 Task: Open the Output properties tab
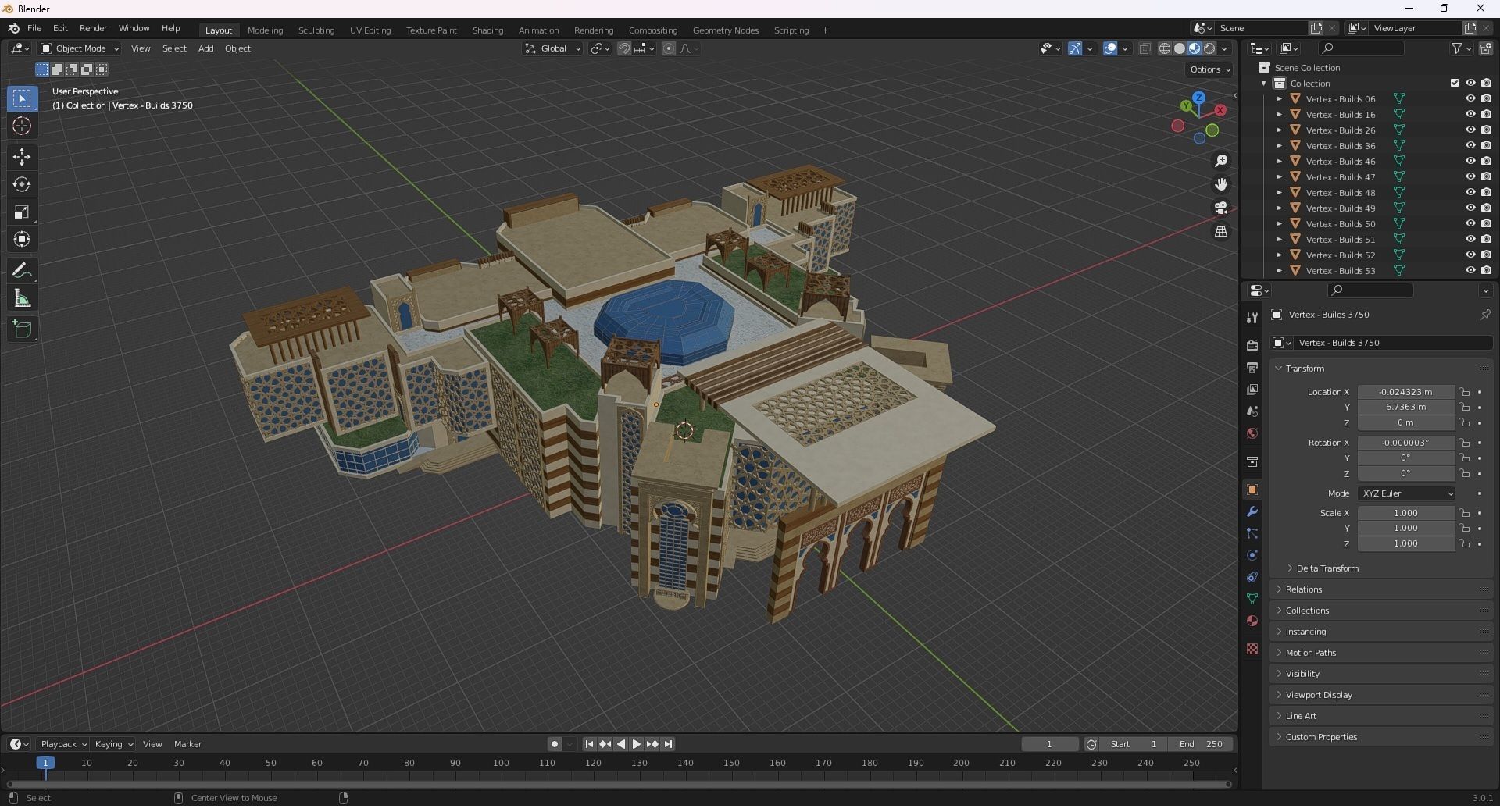tap(1252, 367)
